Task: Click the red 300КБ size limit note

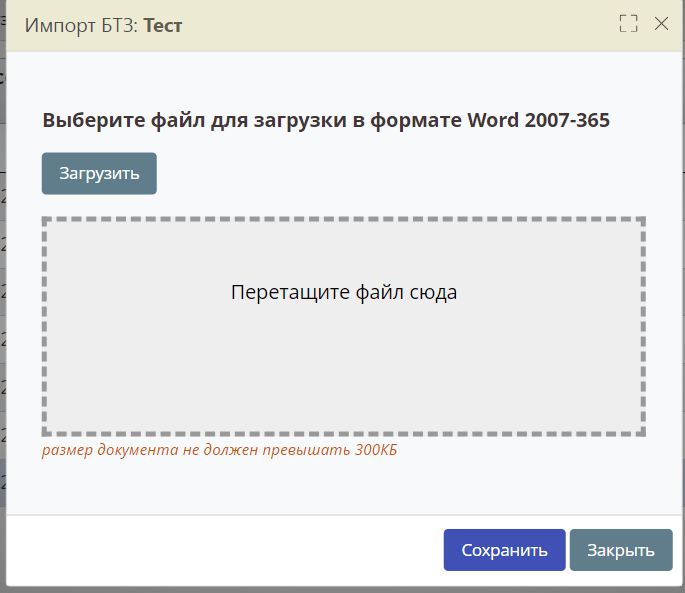Action: click(219, 450)
